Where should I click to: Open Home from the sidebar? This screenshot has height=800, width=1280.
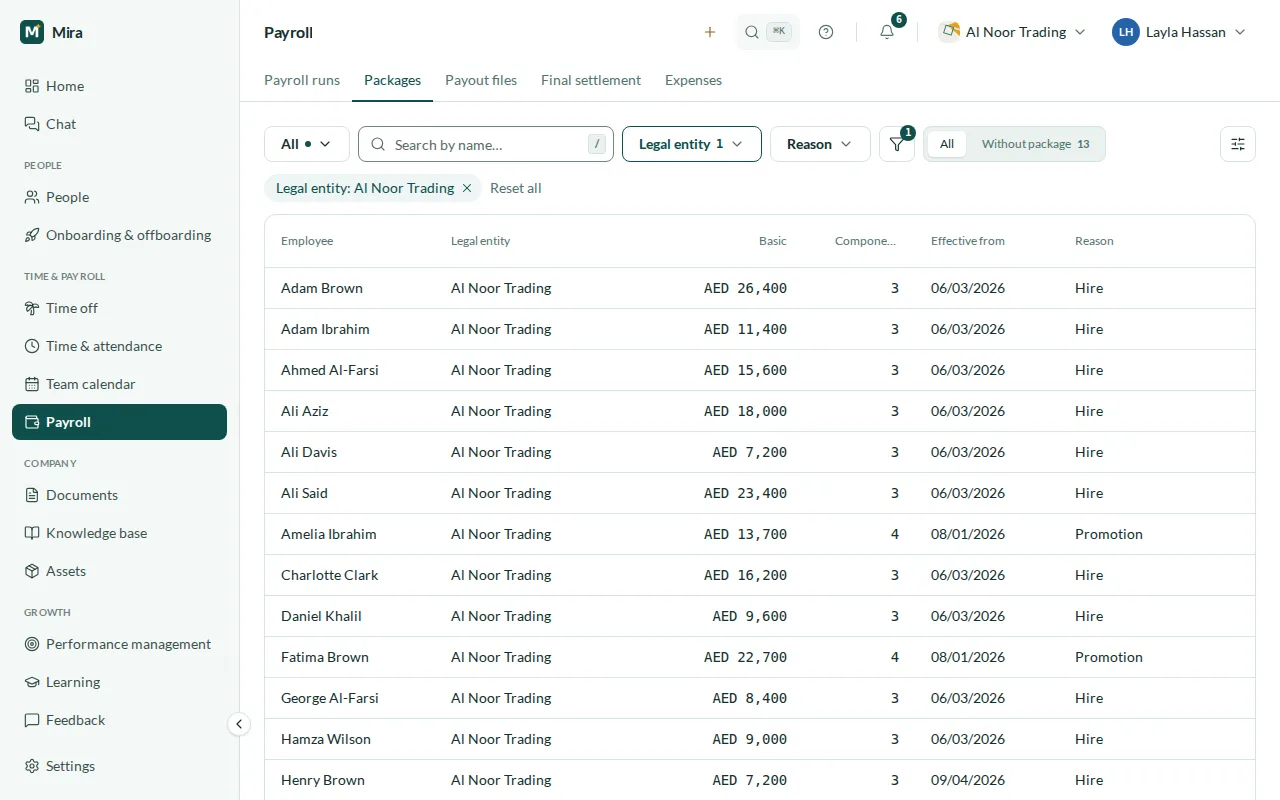119,86
